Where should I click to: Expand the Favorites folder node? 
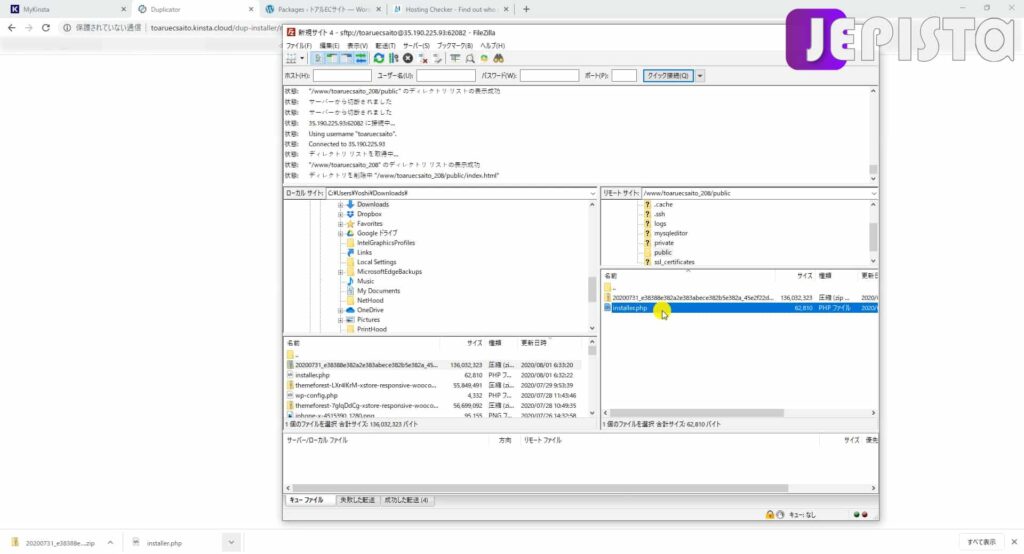(340, 224)
